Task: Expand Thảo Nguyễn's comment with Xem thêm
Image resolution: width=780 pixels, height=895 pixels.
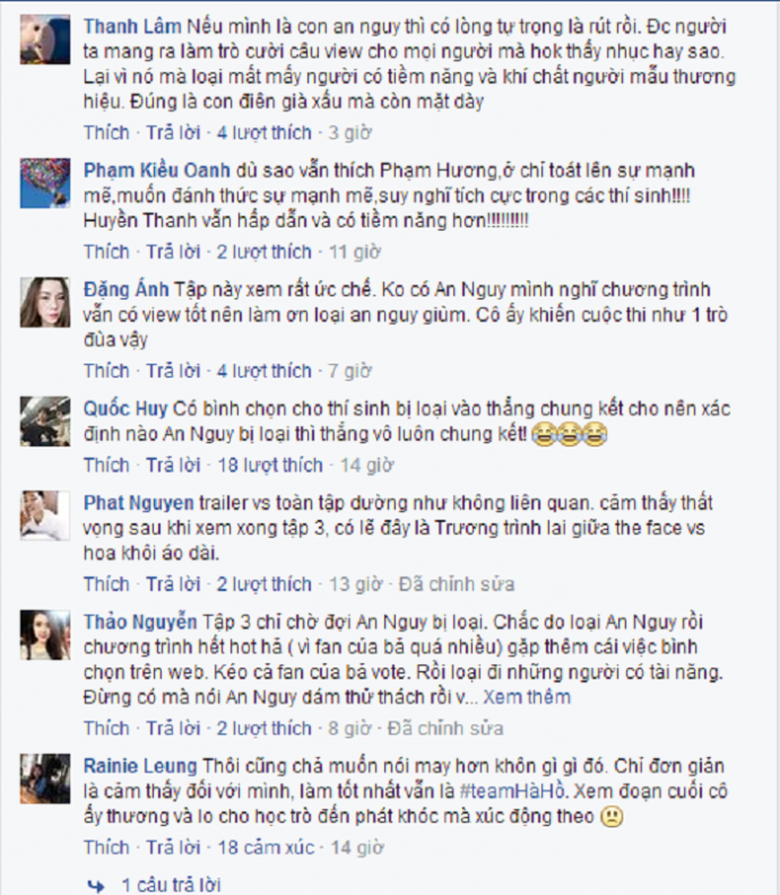Action: tap(527, 697)
